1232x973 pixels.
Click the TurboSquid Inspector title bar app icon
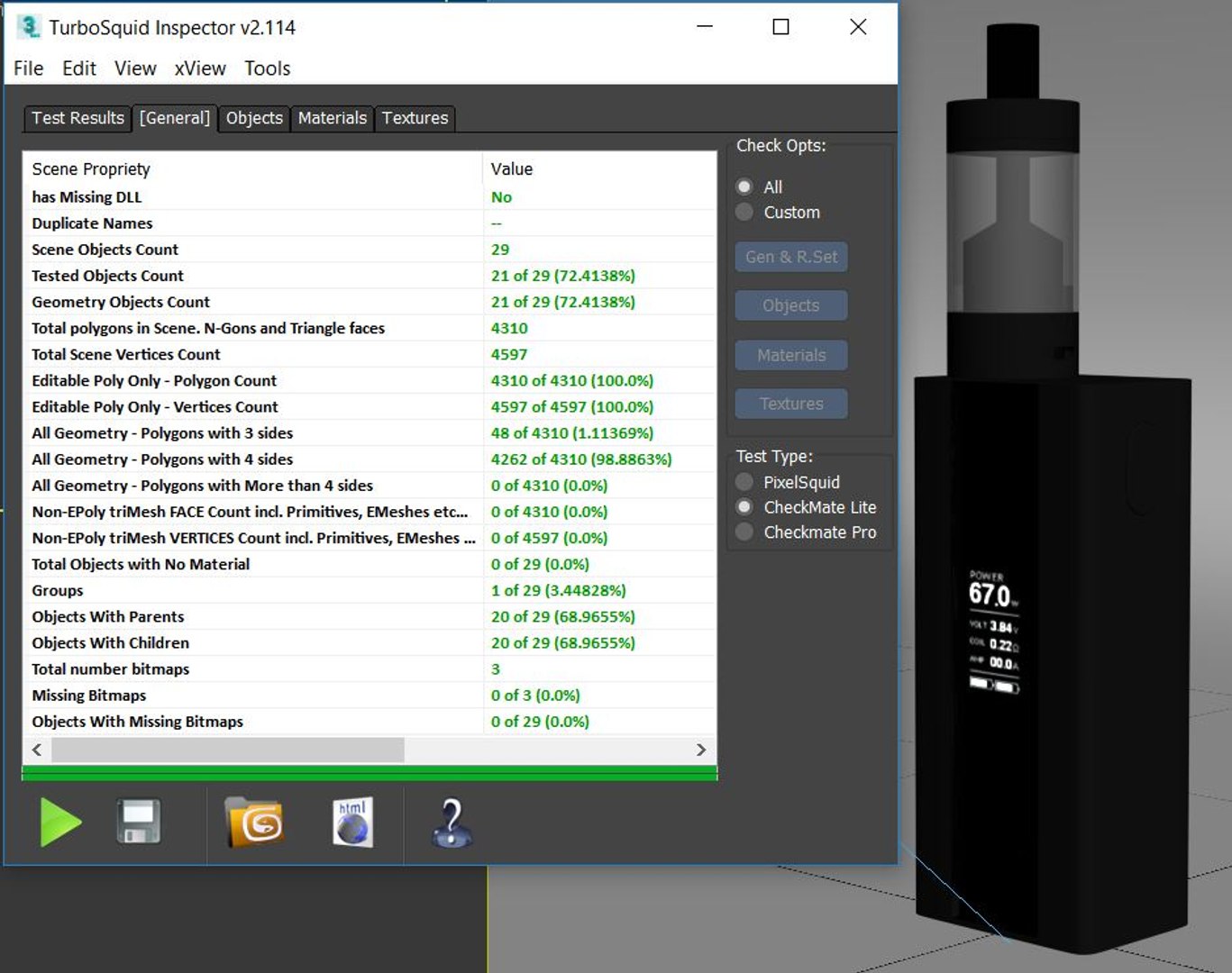(28, 27)
